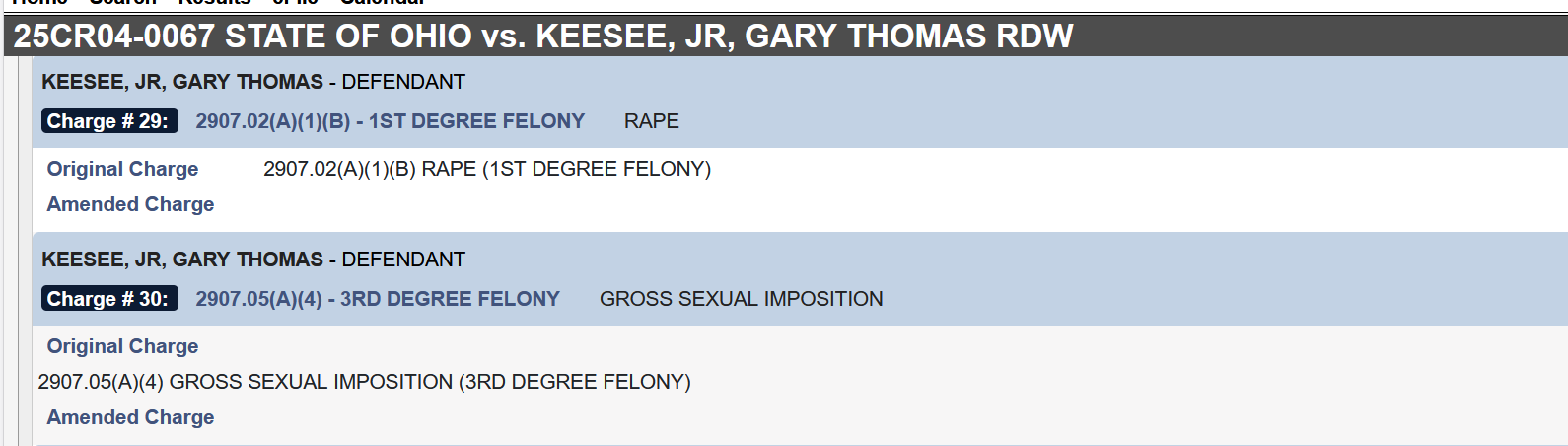Open the 2907.02(A)(1)(B) 1st Degree Felony link
1568x446 pixels.
point(390,121)
